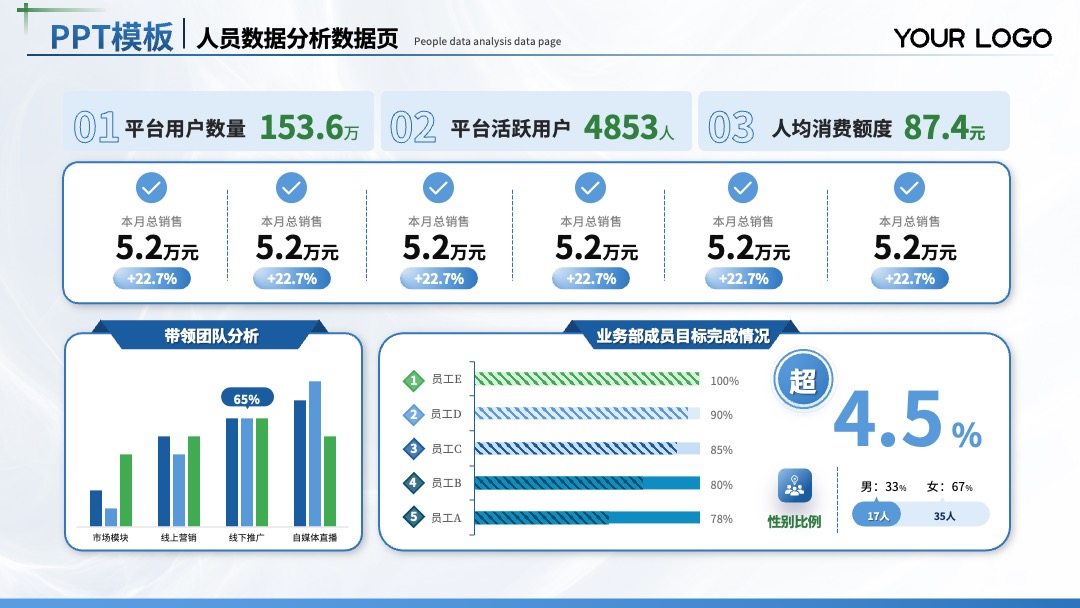Screen dimensions: 1080x608
Task: Click the number 1 diamond badge beside 员工E
Action: click(413, 380)
